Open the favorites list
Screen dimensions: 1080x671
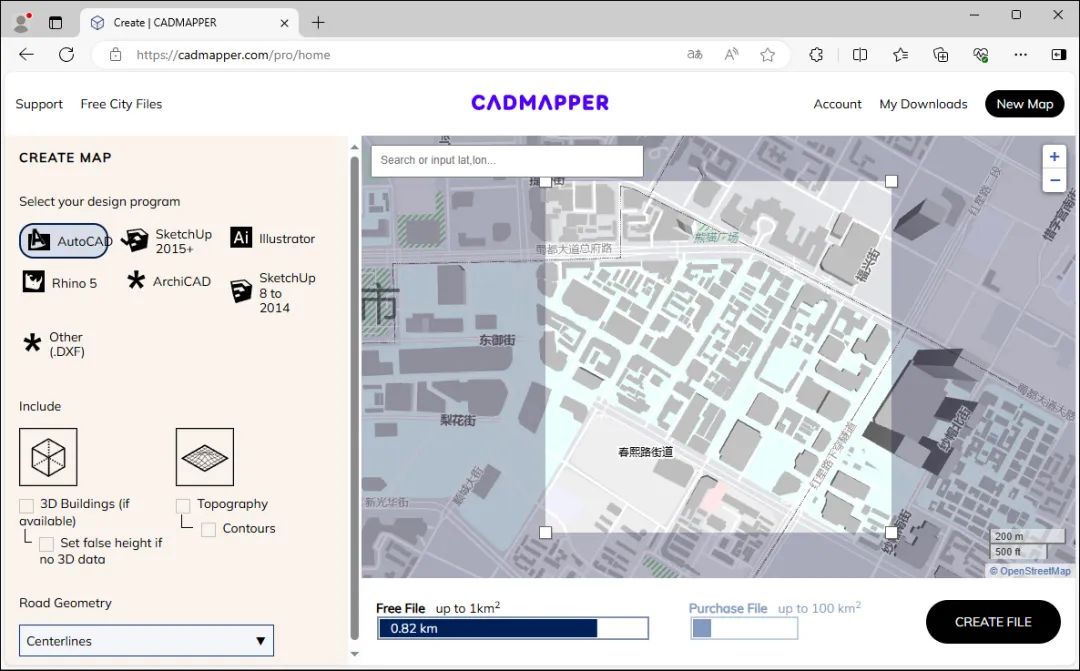(900, 54)
